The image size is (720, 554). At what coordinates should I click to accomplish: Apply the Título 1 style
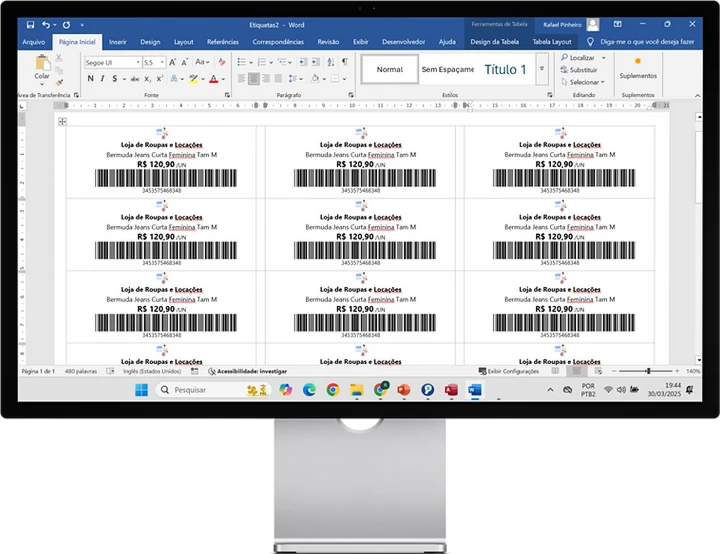(505, 69)
